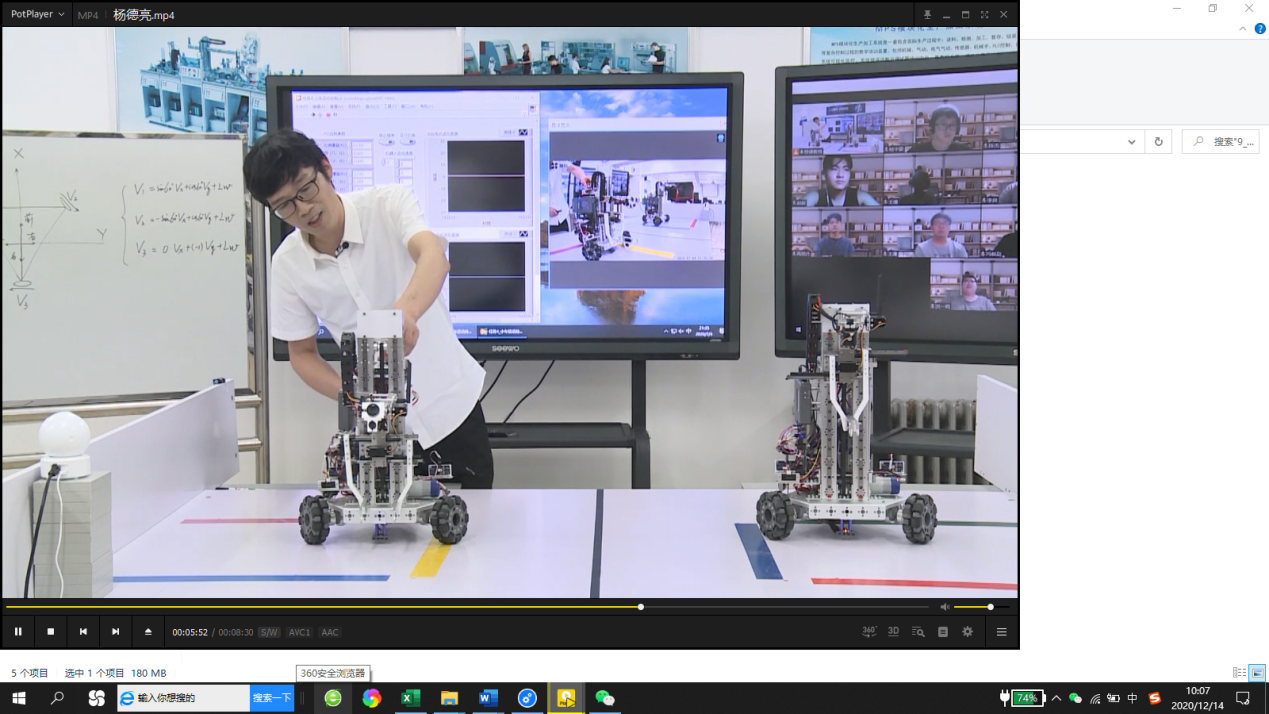Mute audio via the speaker icon
Viewport: 1269px width, 714px height.
(x=945, y=607)
